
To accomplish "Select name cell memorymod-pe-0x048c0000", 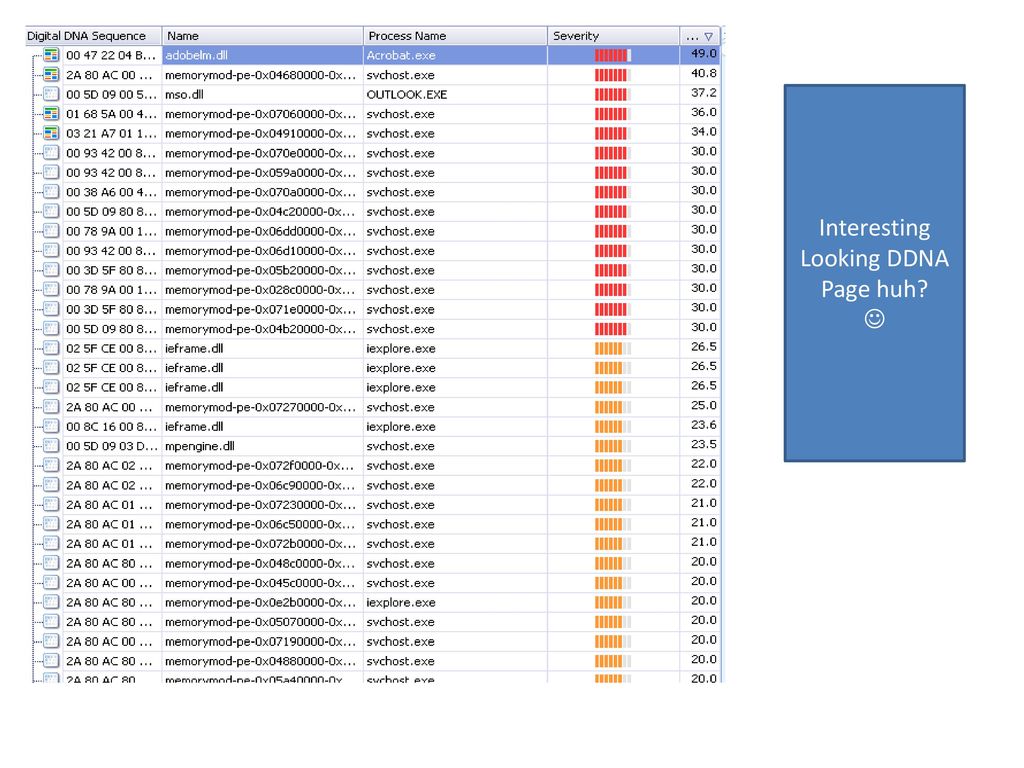I will click(261, 564).
